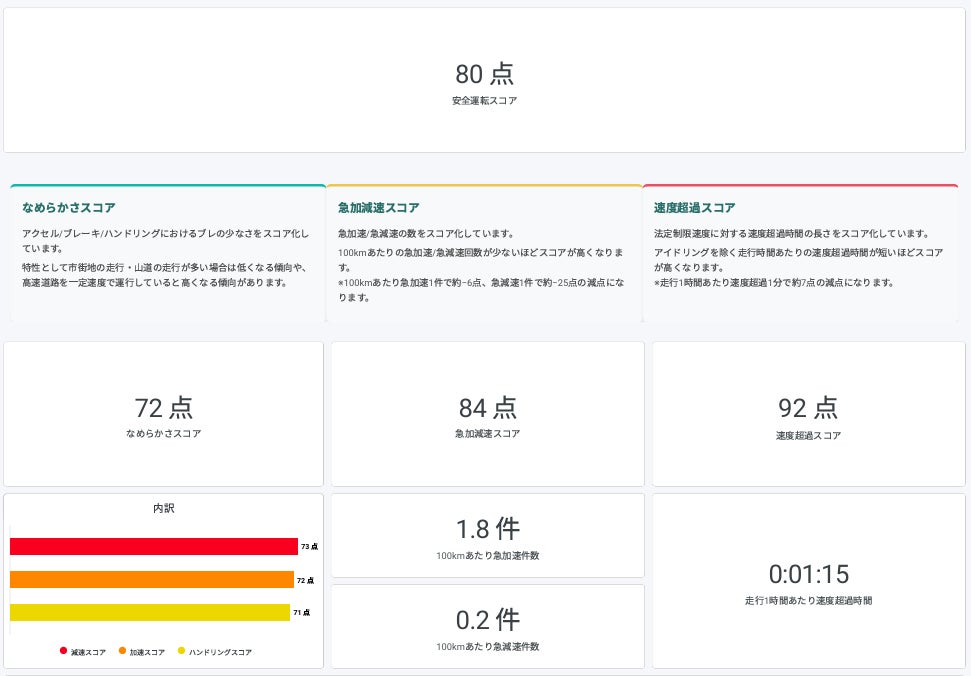Click the 72点 なめらかさスコア tile

click(163, 414)
